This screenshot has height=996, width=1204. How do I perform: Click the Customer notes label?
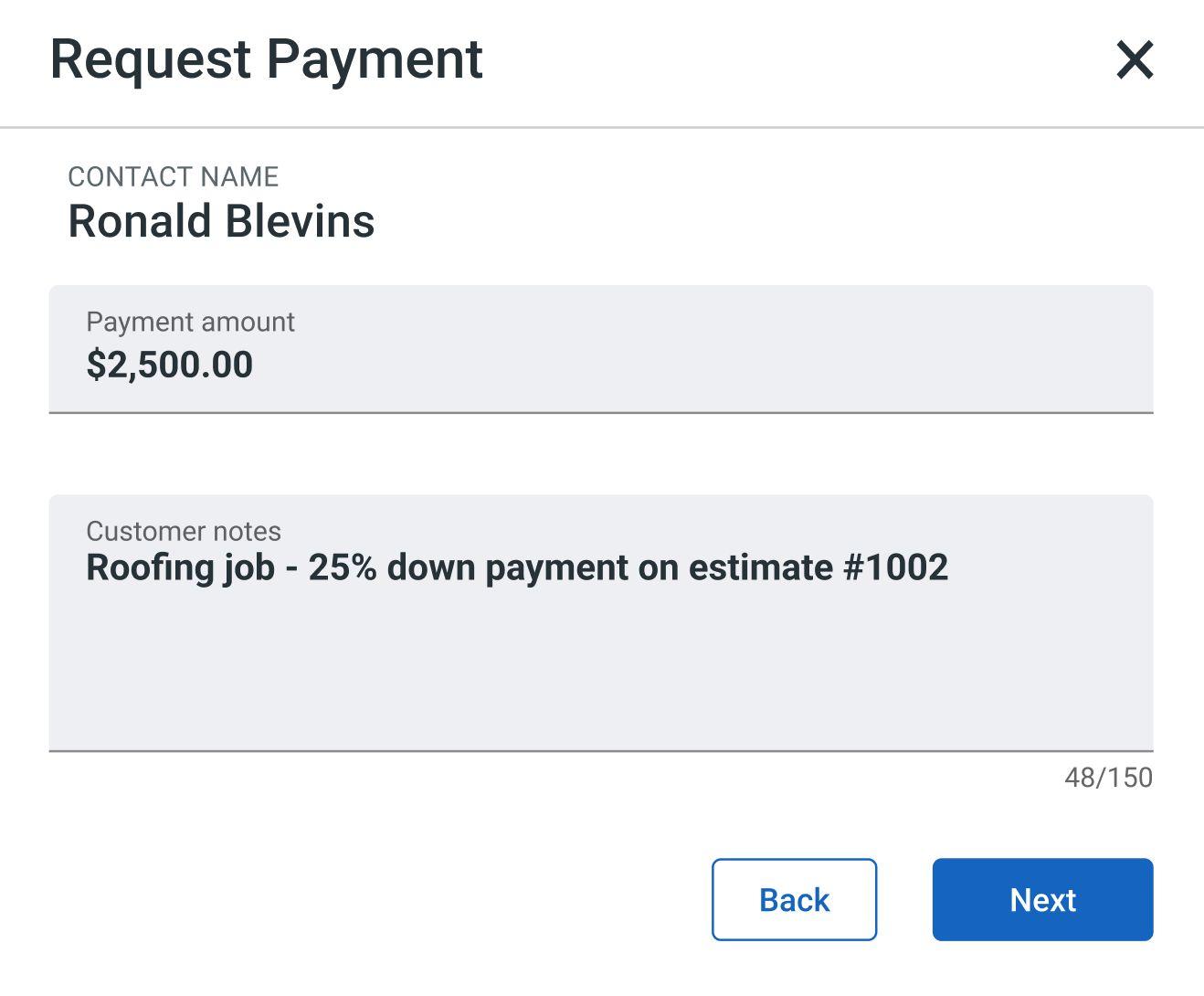tap(184, 531)
